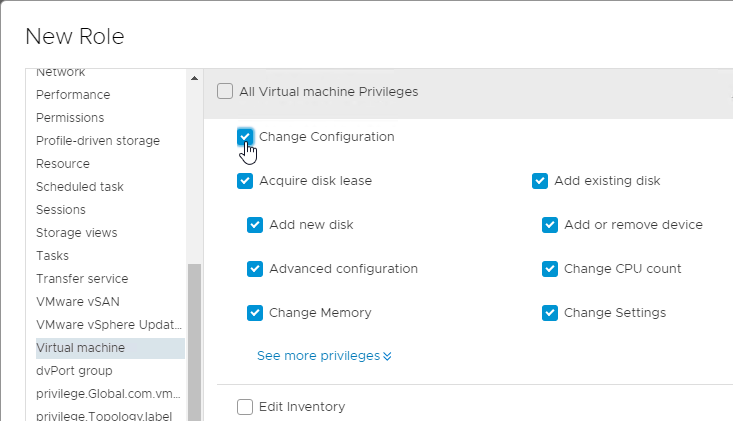Uncheck the Change Configuration checkbox
The width and height of the screenshot is (733, 421).
tap(245, 137)
